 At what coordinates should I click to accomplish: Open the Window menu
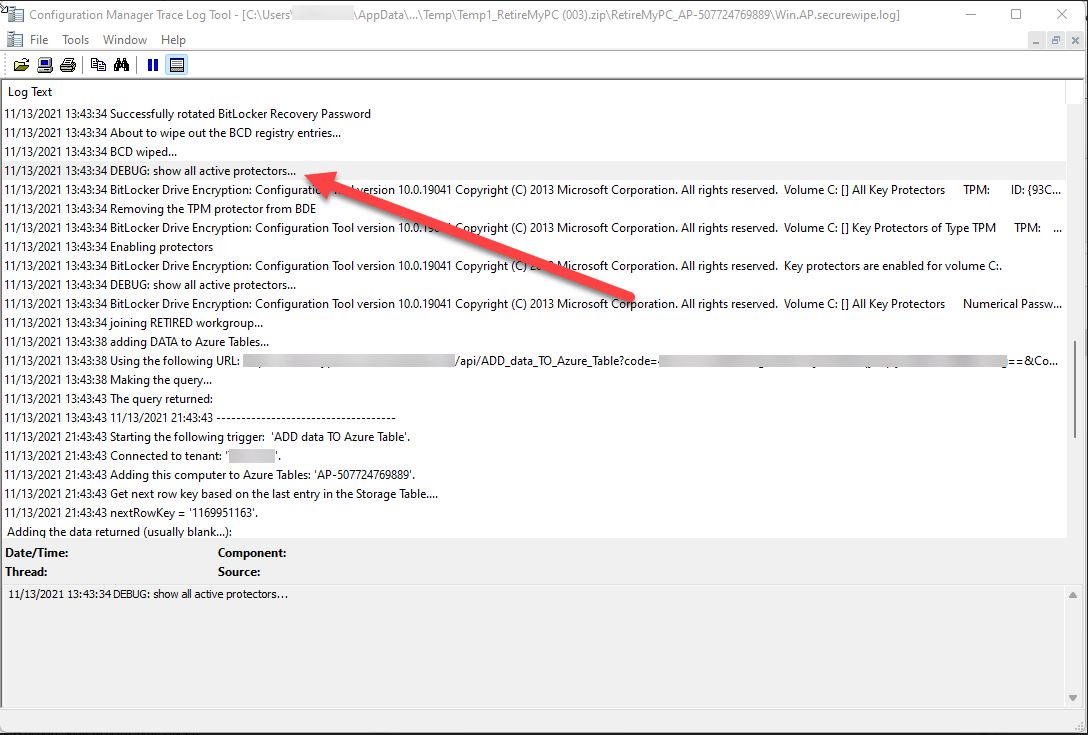(125, 40)
